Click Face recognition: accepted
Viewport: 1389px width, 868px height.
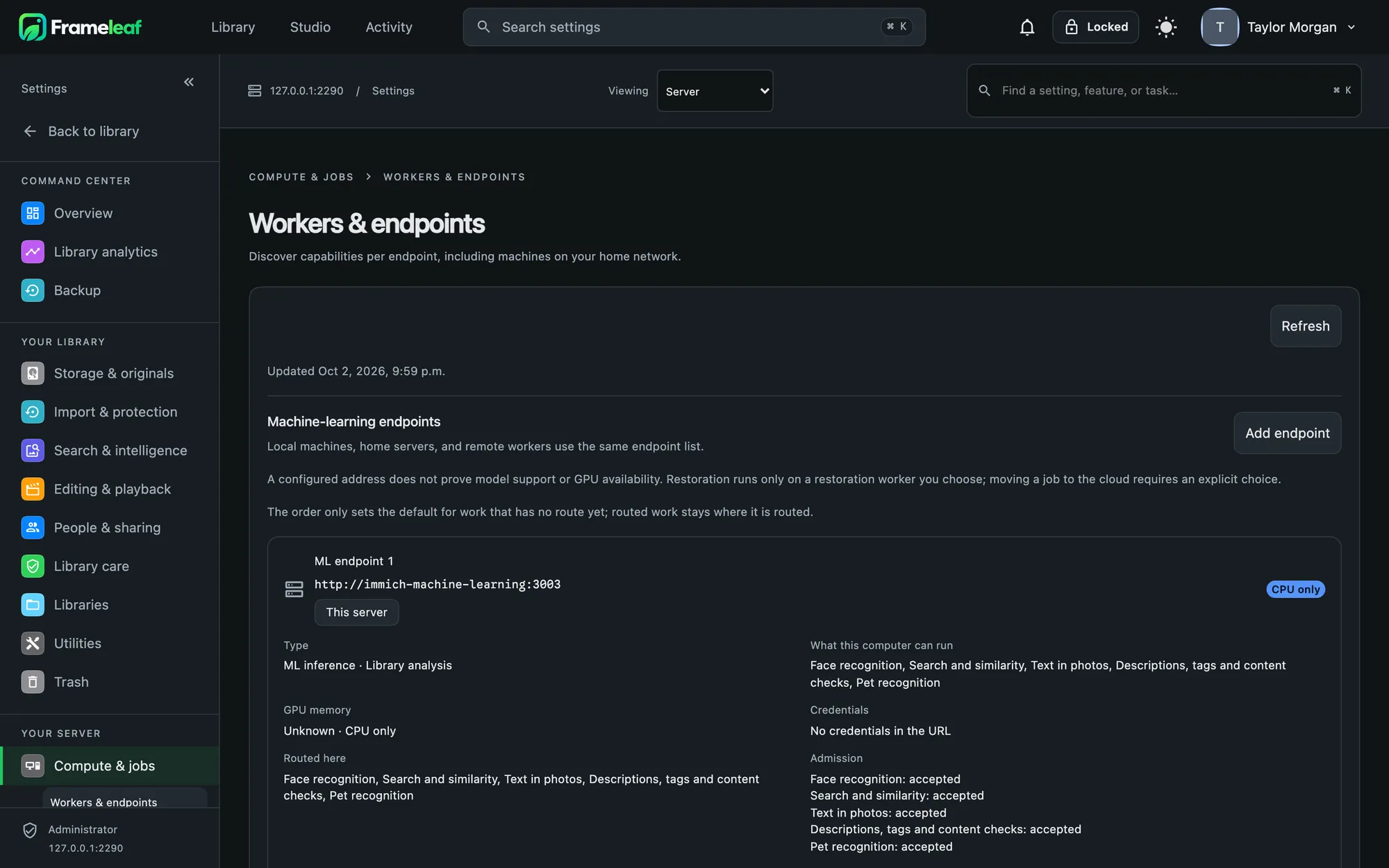point(885,779)
